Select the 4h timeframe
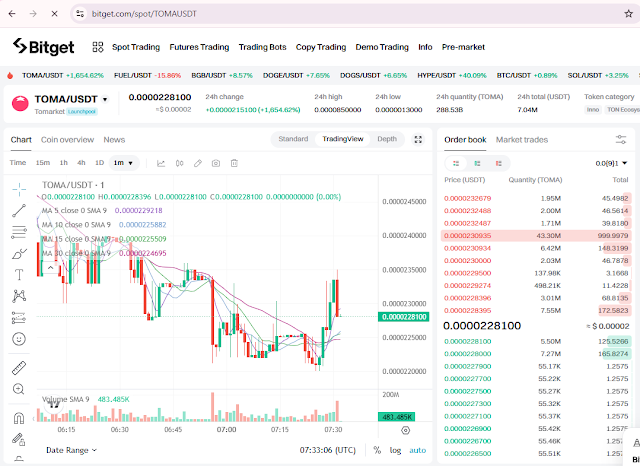 (81, 163)
